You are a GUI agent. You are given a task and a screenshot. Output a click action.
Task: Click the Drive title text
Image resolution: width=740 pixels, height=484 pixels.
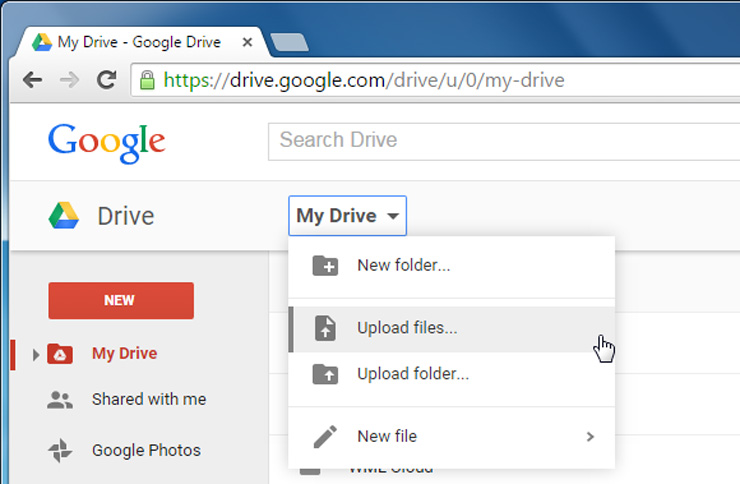click(126, 216)
